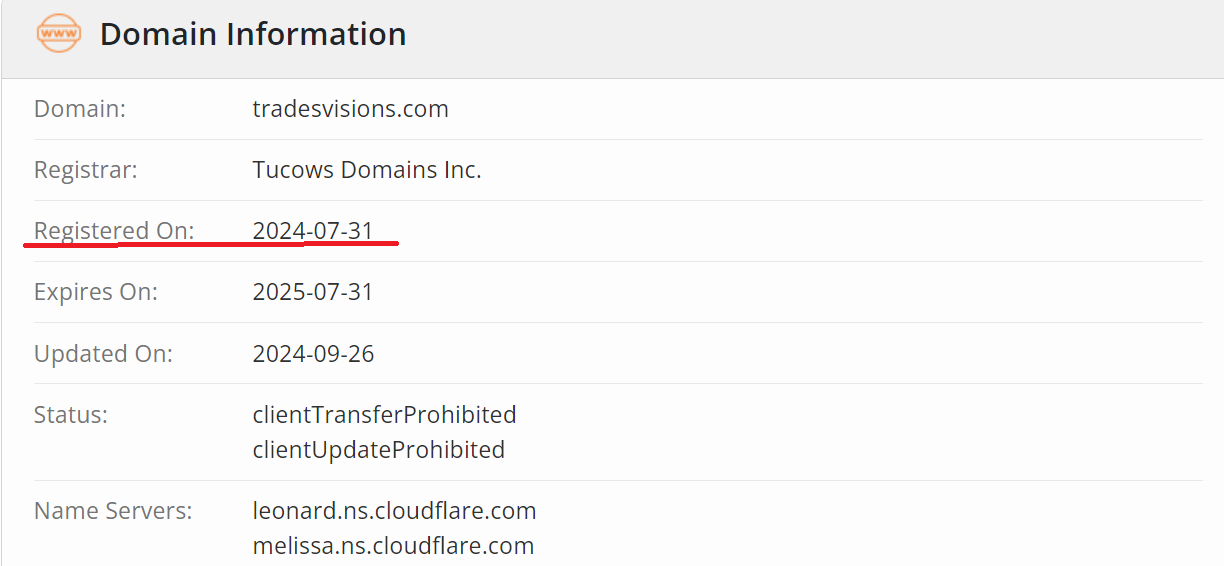
Task: Click the Expires On: label
Action: click(x=96, y=292)
